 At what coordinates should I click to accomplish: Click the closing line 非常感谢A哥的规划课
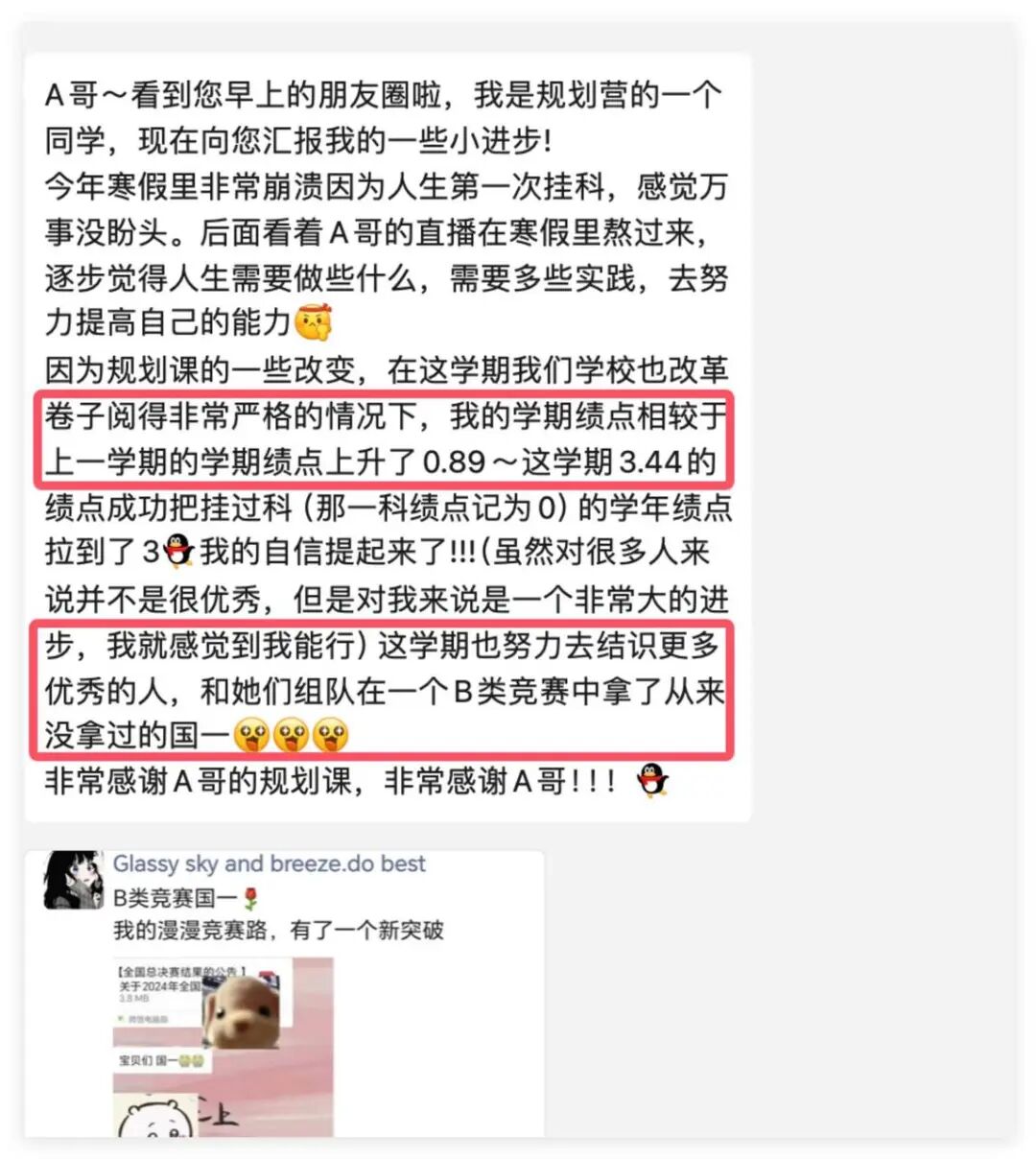click(x=331, y=781)
